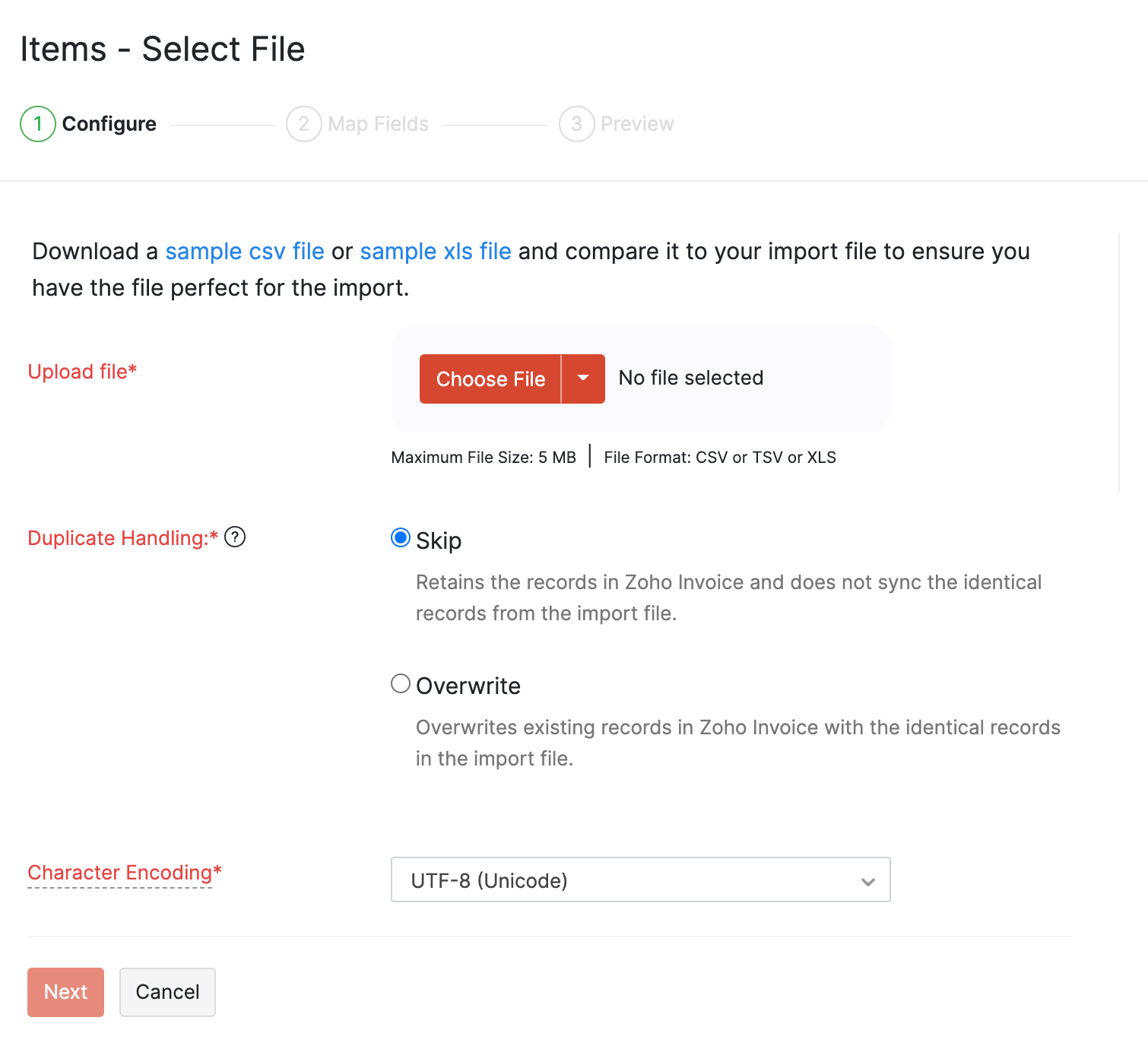Cancel the item import process
The image size is (1148, 1049).
coord(167,992)
